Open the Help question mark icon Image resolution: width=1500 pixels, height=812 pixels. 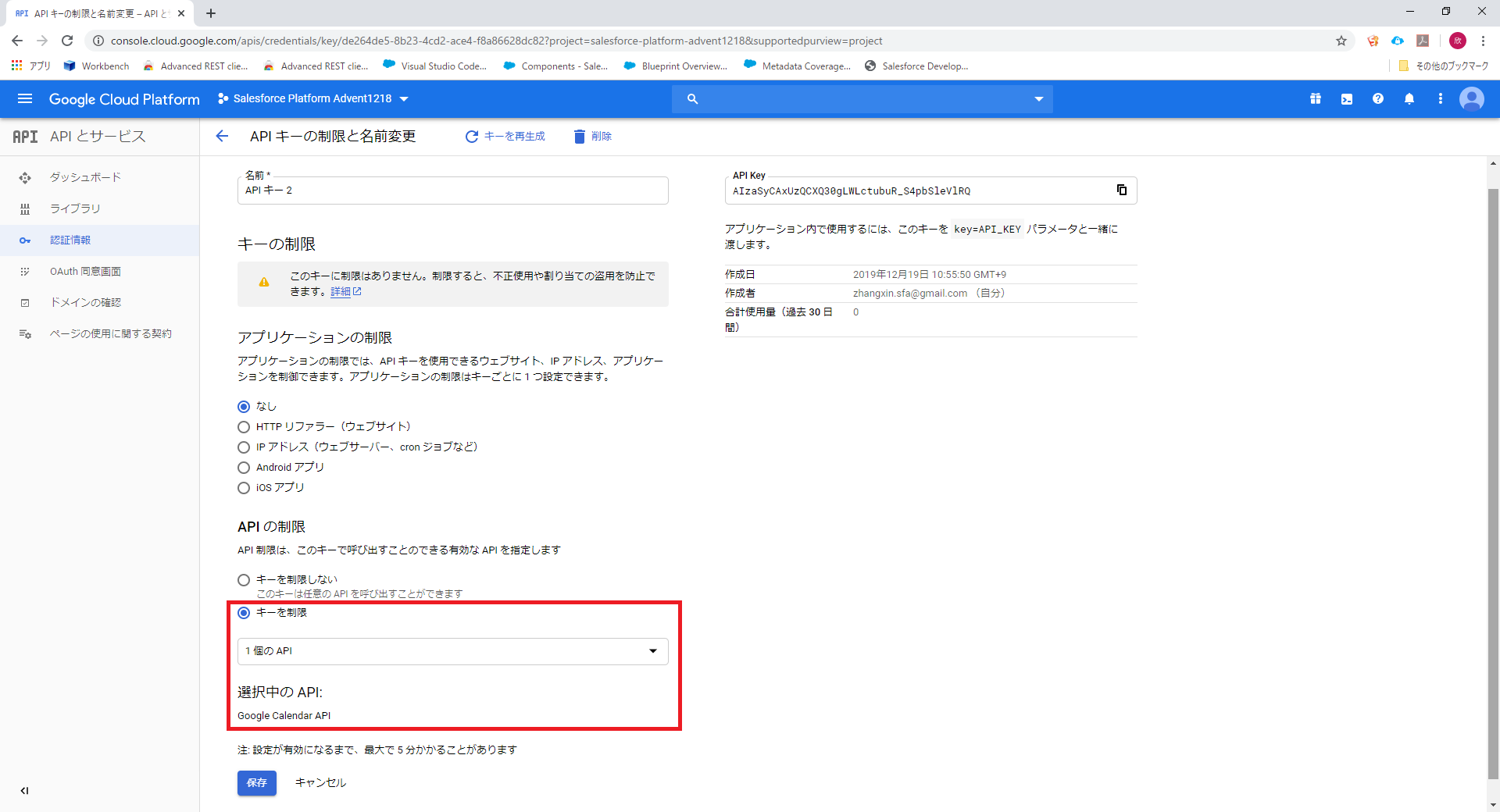click(1378, 99)
